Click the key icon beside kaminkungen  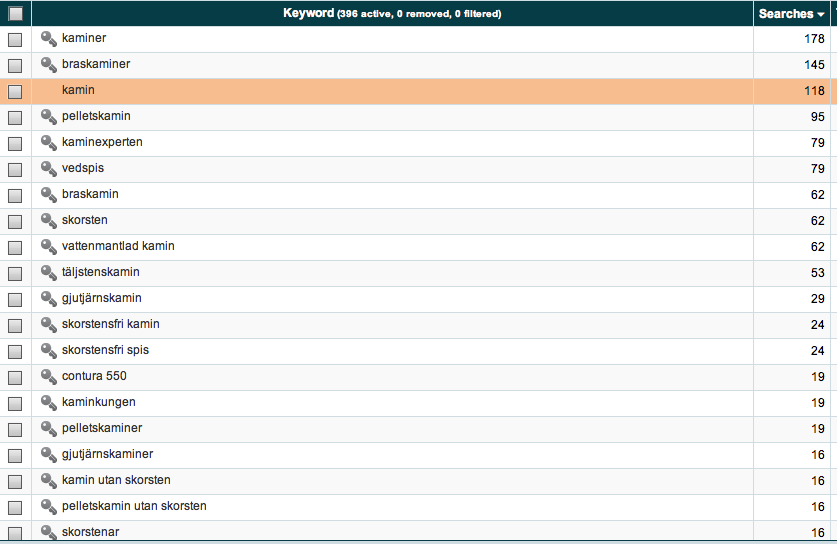pos(48,403)
